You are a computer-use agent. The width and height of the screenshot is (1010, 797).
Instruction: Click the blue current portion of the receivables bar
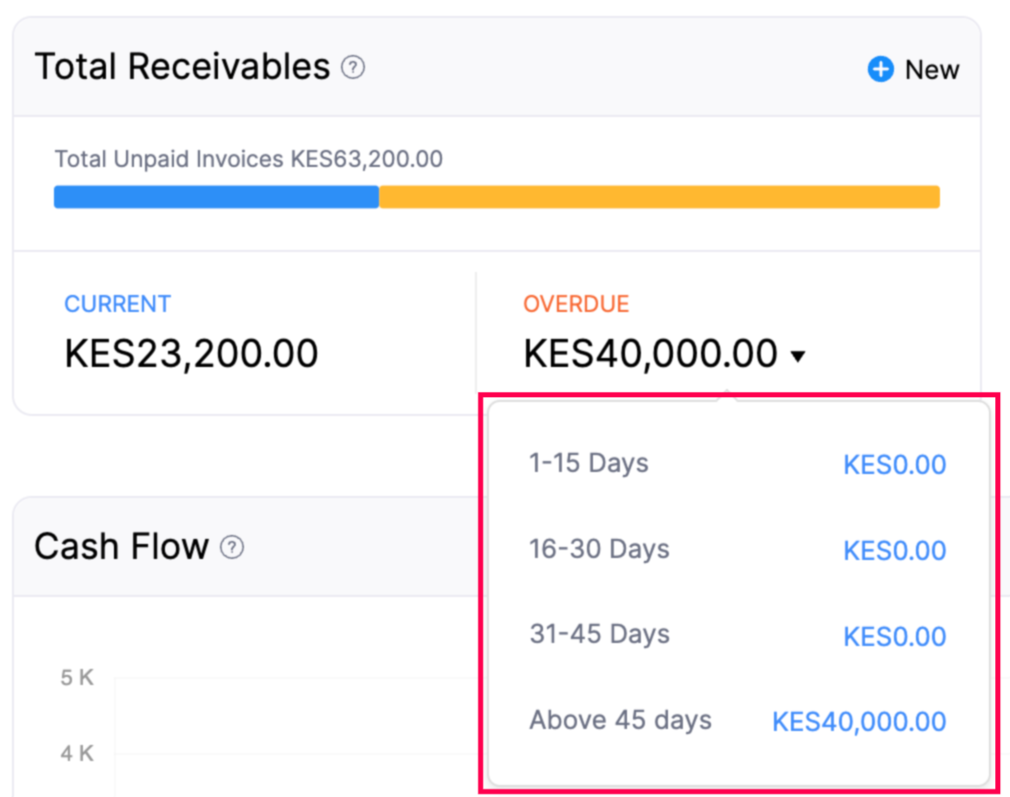[x=215, y=196]
